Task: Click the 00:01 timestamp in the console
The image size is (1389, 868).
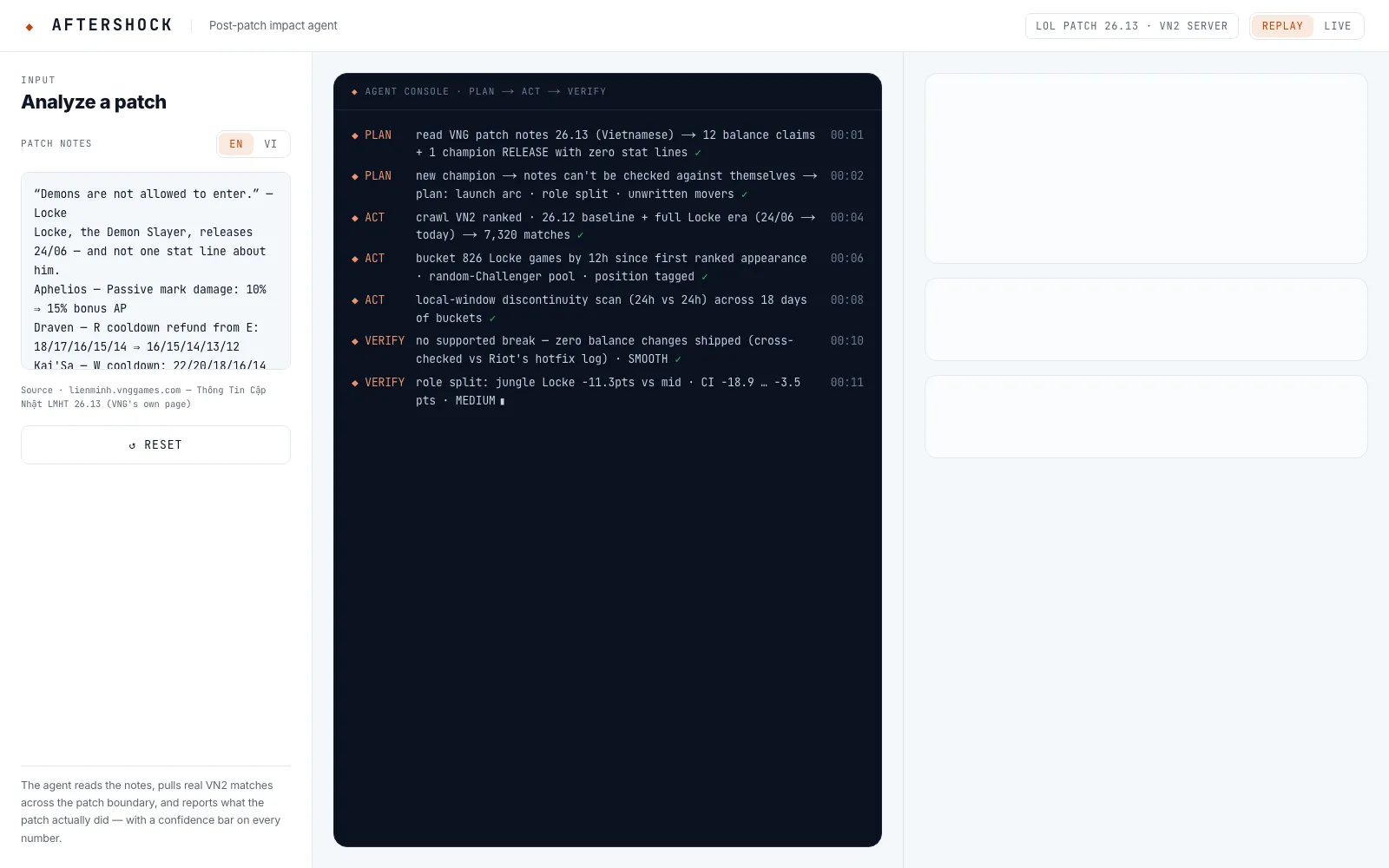Action: pos(846,135)
